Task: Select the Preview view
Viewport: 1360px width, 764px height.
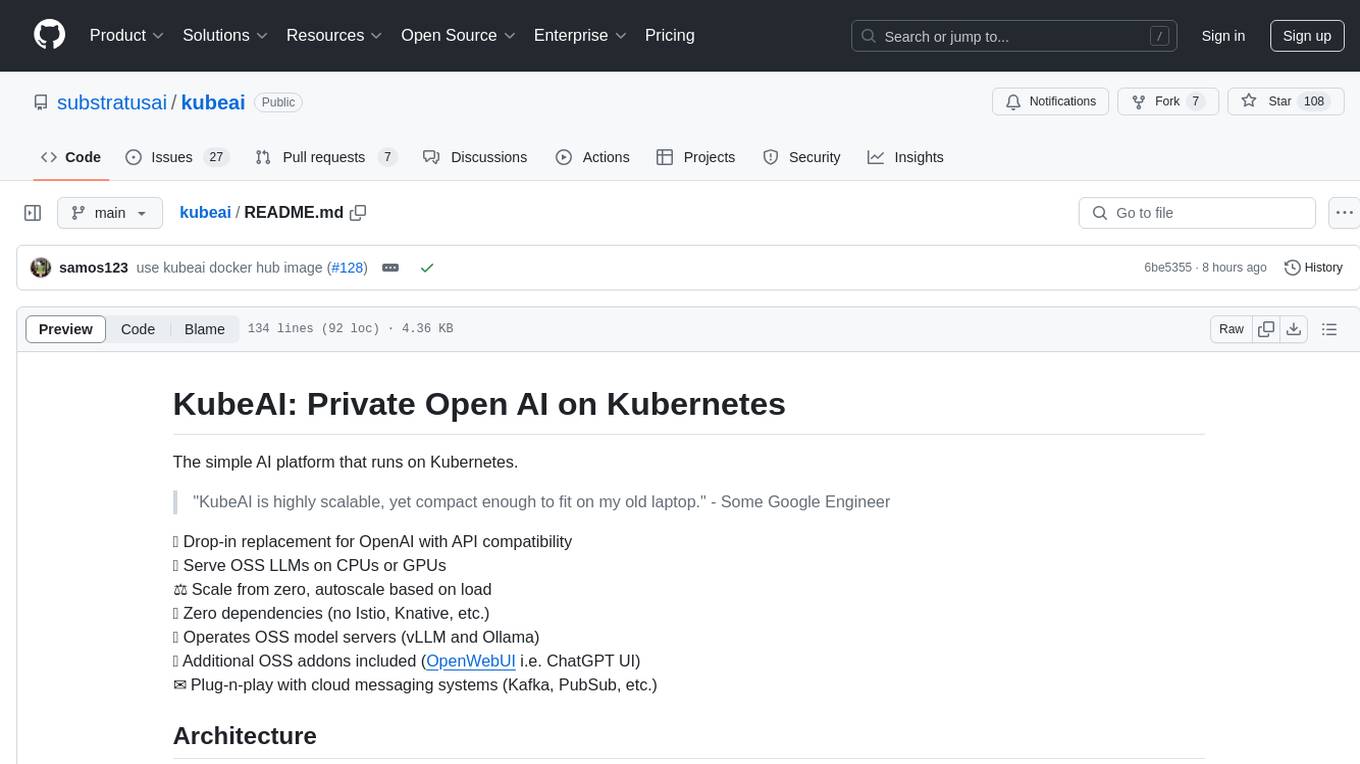Action: pos(66,329)
